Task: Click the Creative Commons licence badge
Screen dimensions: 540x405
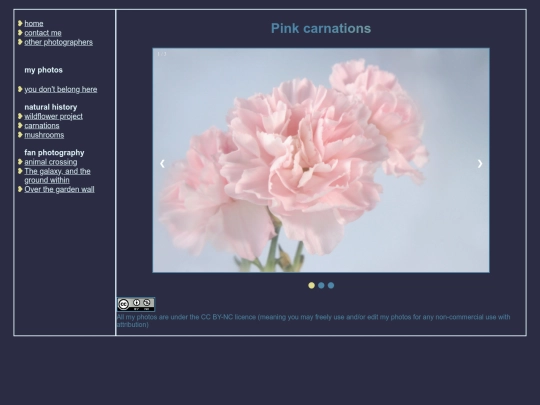Action: [136, 304]
